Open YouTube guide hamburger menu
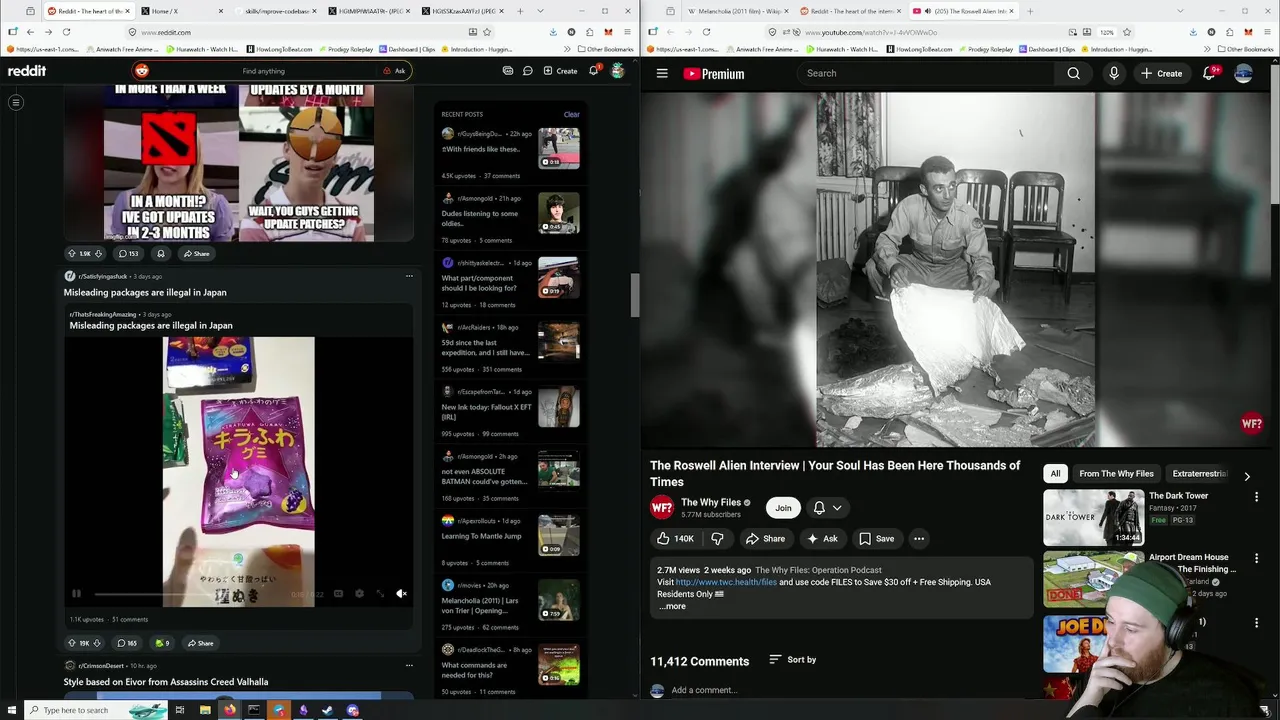The height and width of the screenshot is (720, 1280). (662, 73)
